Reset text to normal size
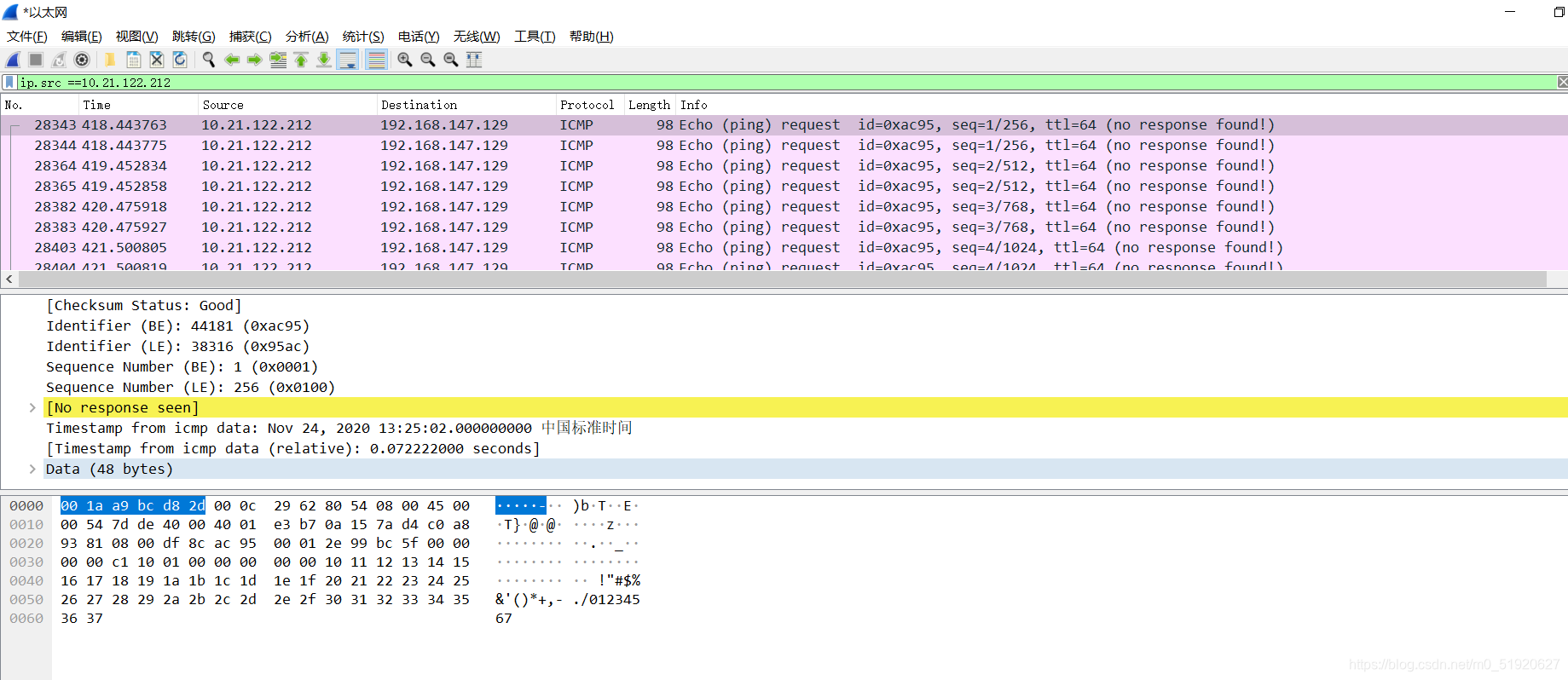 [451, 60]
